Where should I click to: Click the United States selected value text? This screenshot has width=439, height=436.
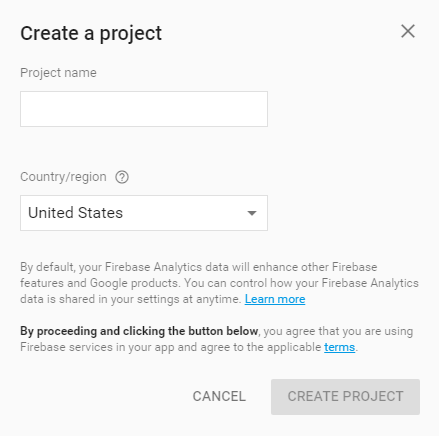(75, 213)
